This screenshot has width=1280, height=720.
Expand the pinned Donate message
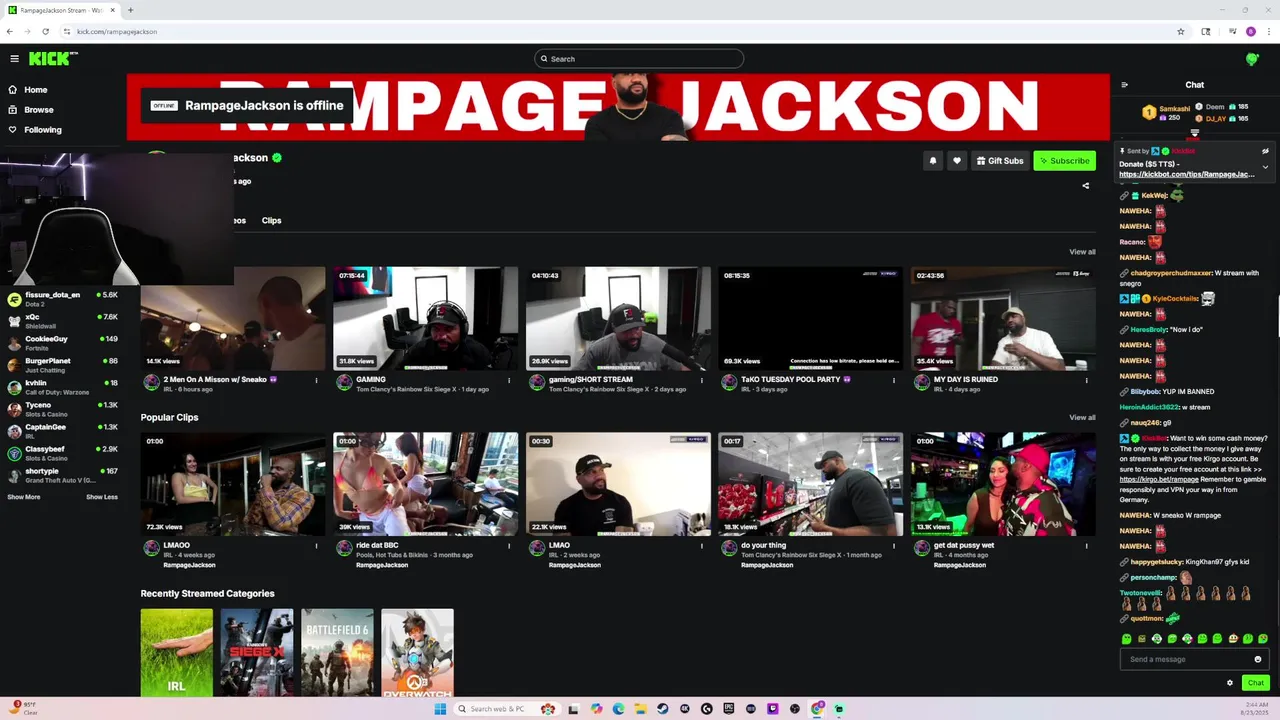tap(1265, 167)
